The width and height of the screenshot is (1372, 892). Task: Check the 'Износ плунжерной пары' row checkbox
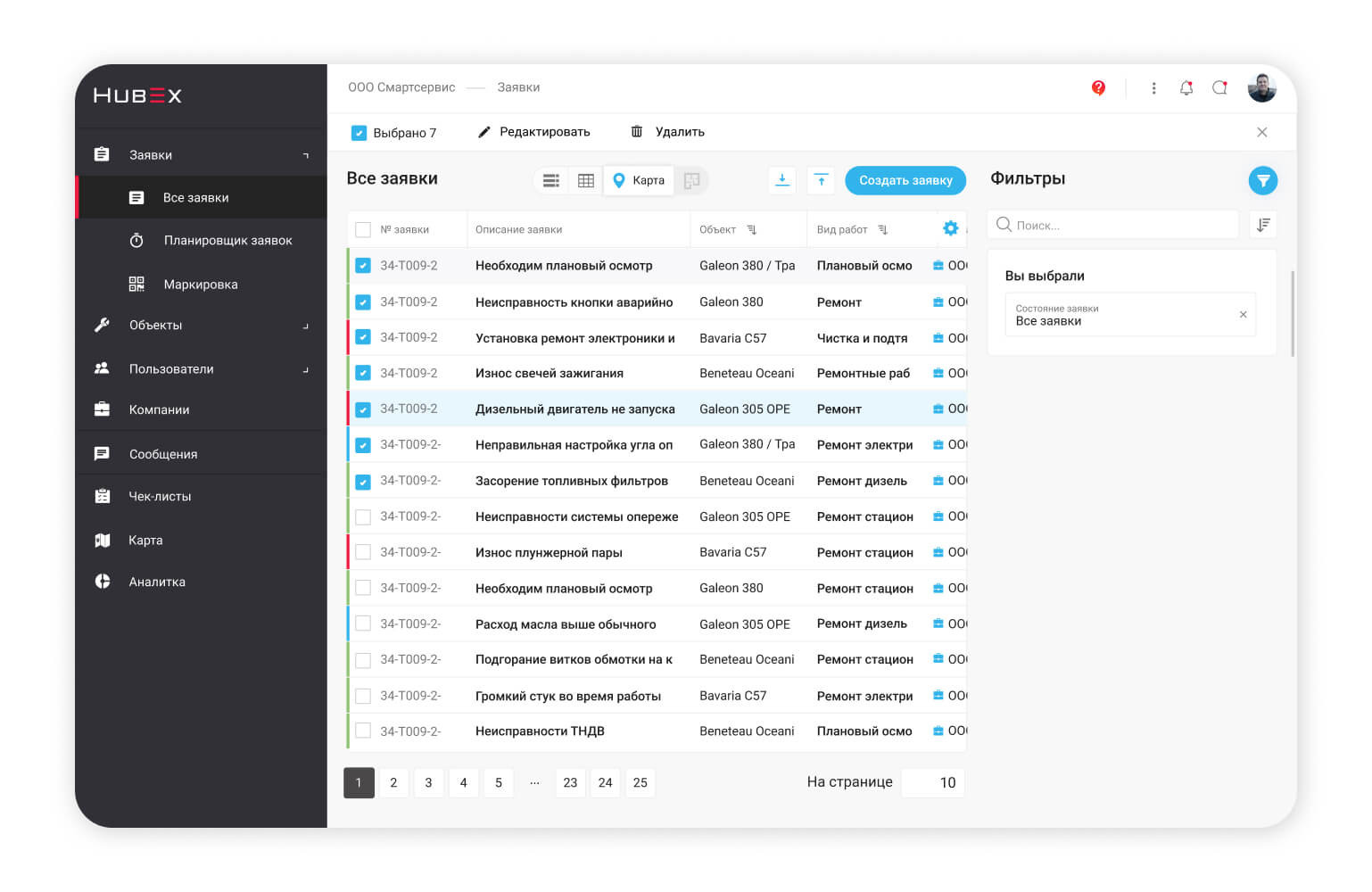point(363,552)
